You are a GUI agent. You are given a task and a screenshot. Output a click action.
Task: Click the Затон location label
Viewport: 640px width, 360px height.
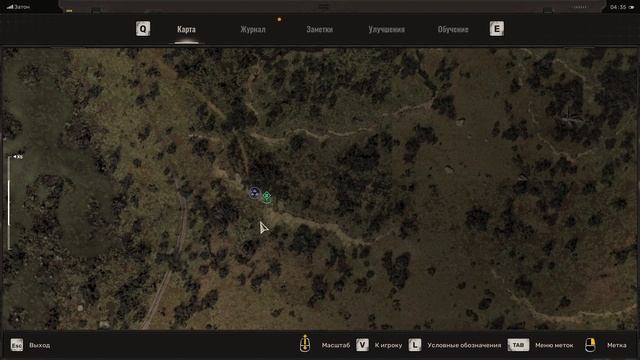pos(22,7)
